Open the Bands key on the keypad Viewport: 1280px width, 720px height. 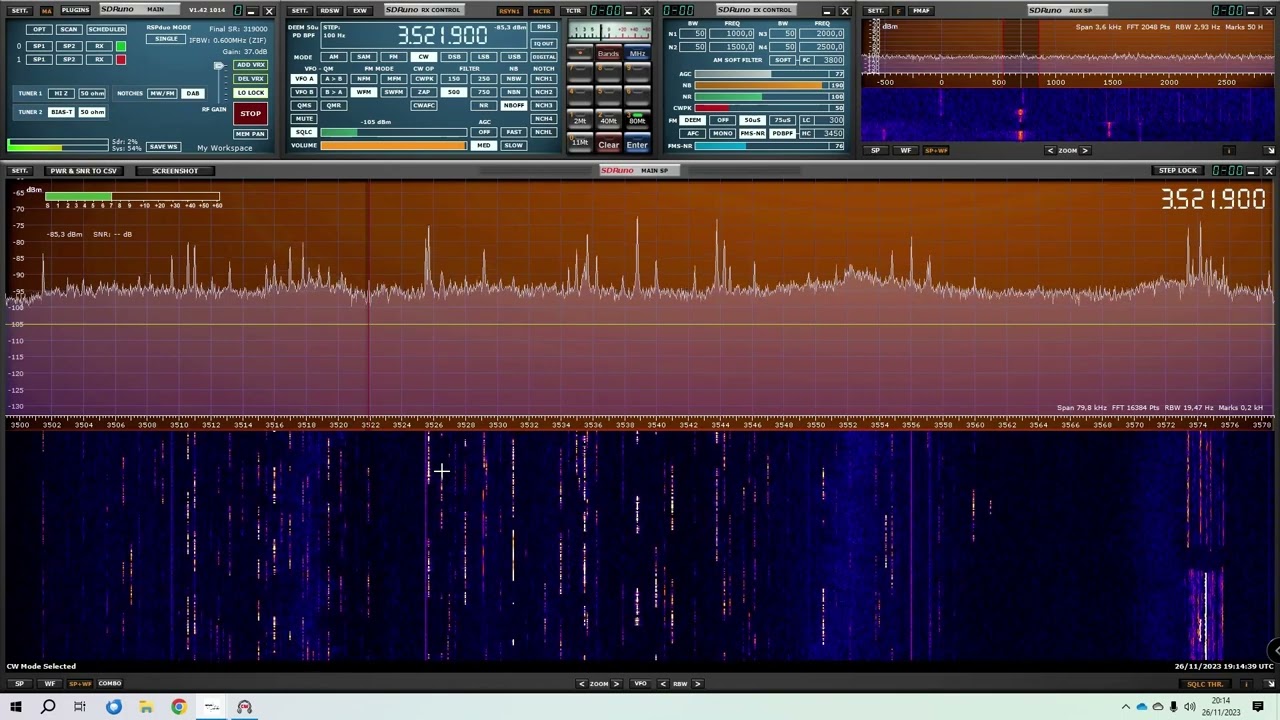point(608,54)
